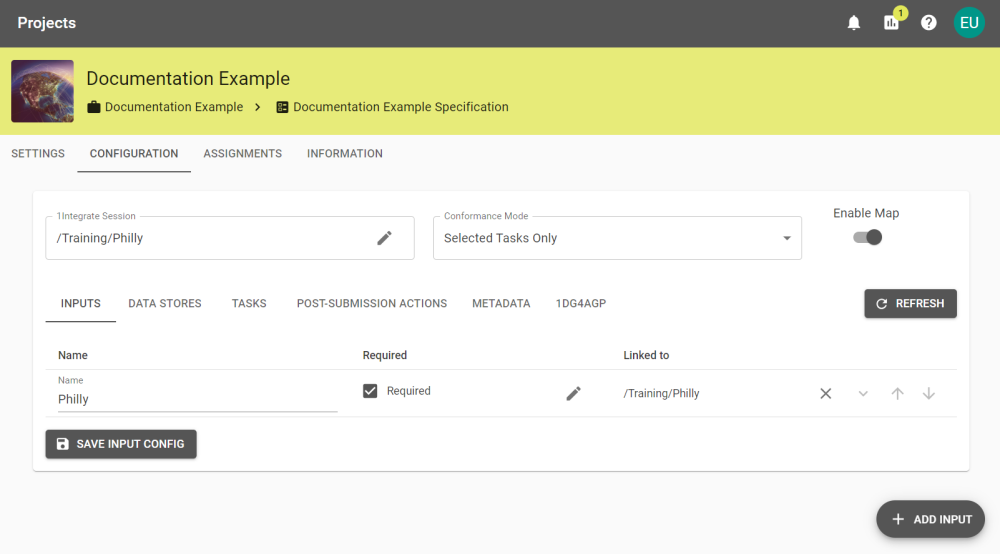Click the Linked to value /Training/Philly
The width and height of the screenshot is (1000, 554).
(661, 393)
